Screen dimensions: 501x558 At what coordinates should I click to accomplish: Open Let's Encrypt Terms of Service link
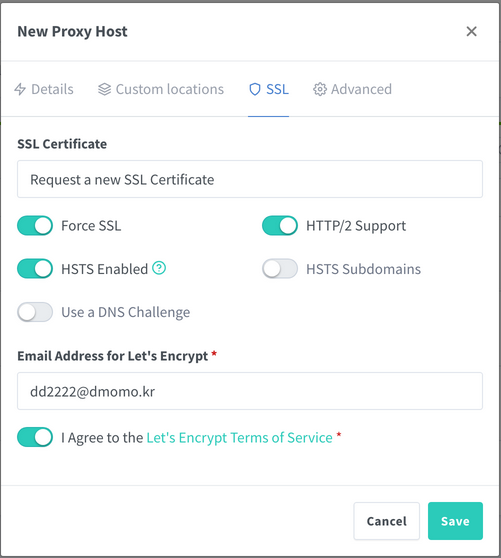coord(239,437)
